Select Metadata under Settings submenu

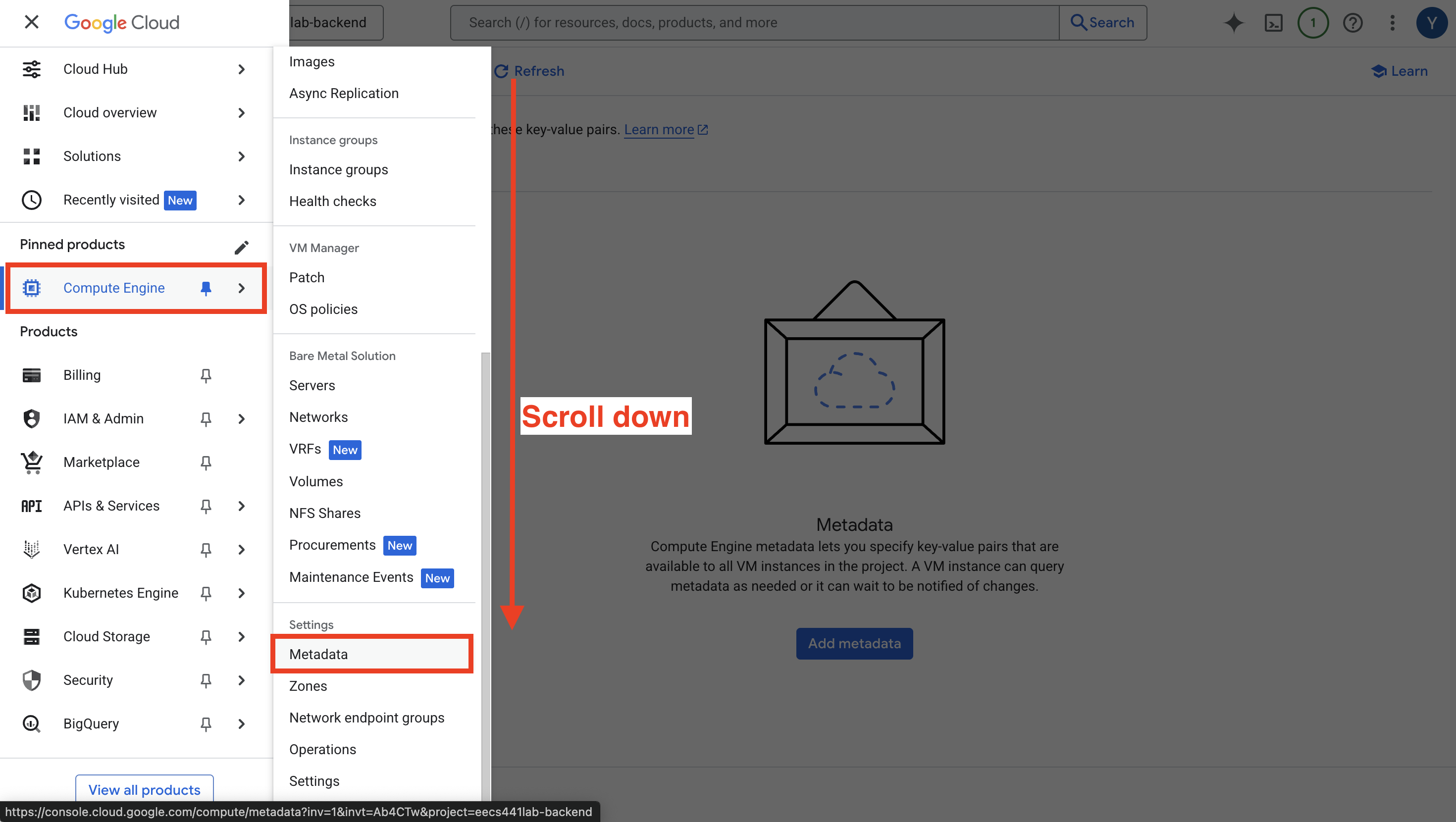pyautogui.click(x=318, y=654)
